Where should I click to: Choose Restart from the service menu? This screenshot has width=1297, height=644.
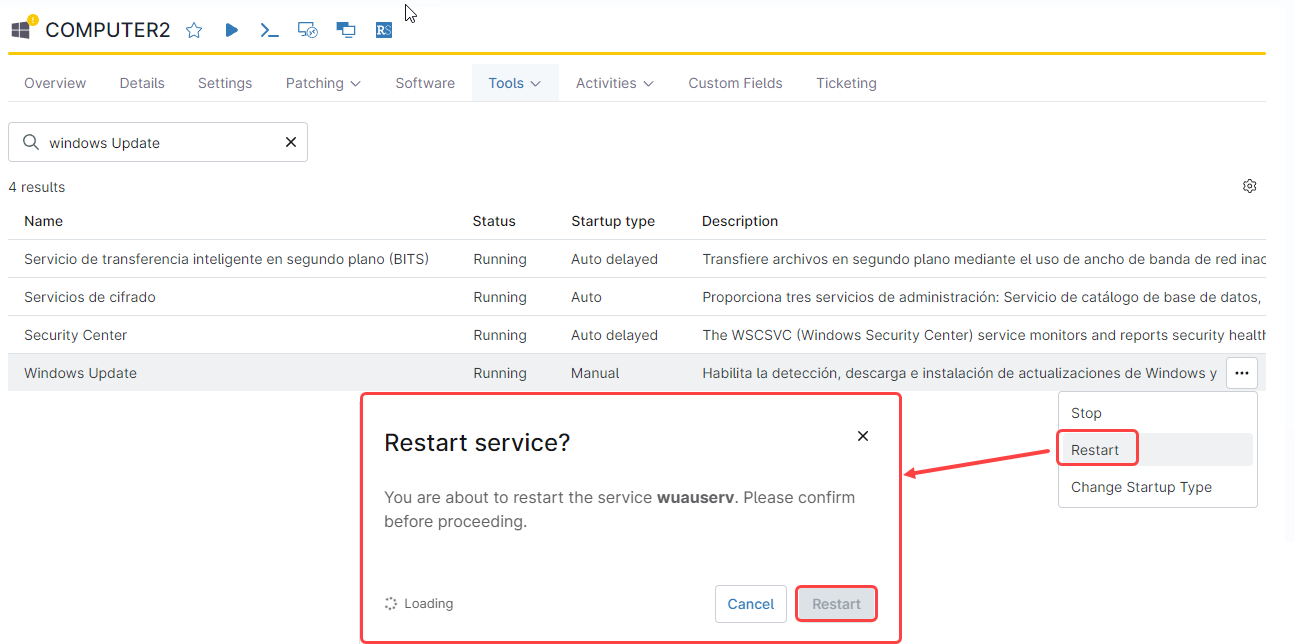pos(1157,450)
